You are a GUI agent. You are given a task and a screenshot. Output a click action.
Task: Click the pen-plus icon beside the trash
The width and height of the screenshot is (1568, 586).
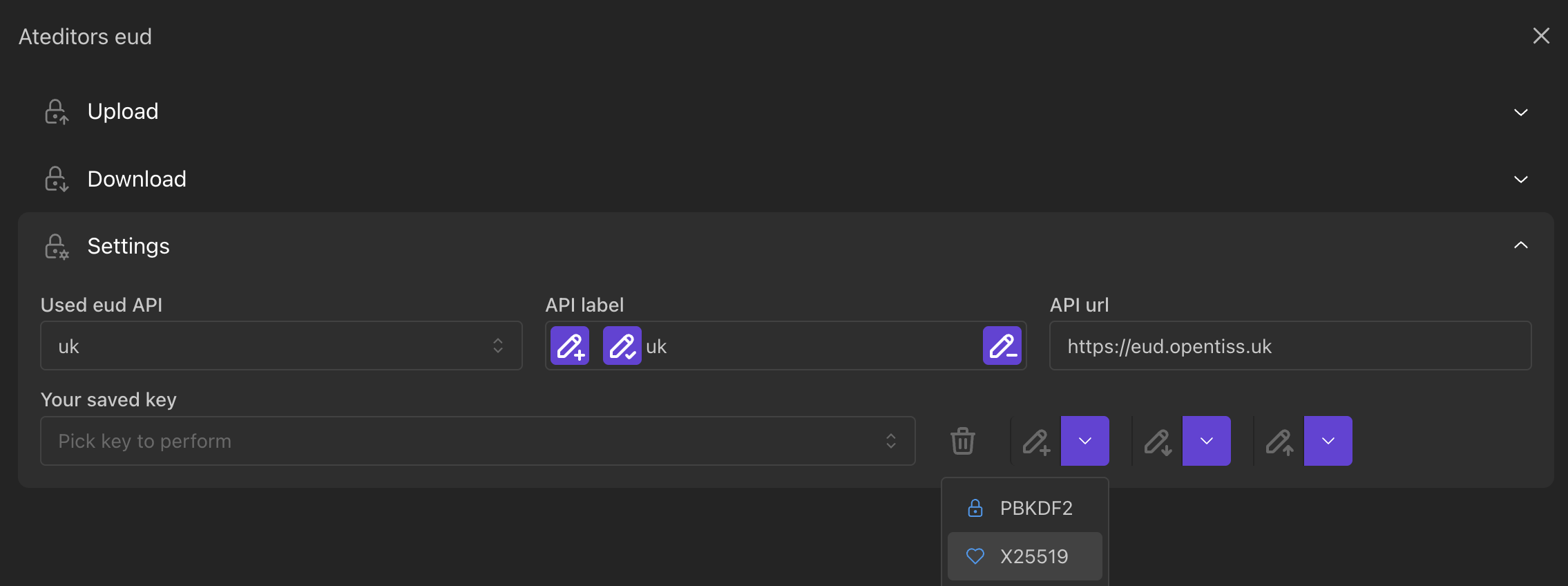click(x=1036, y=441)
